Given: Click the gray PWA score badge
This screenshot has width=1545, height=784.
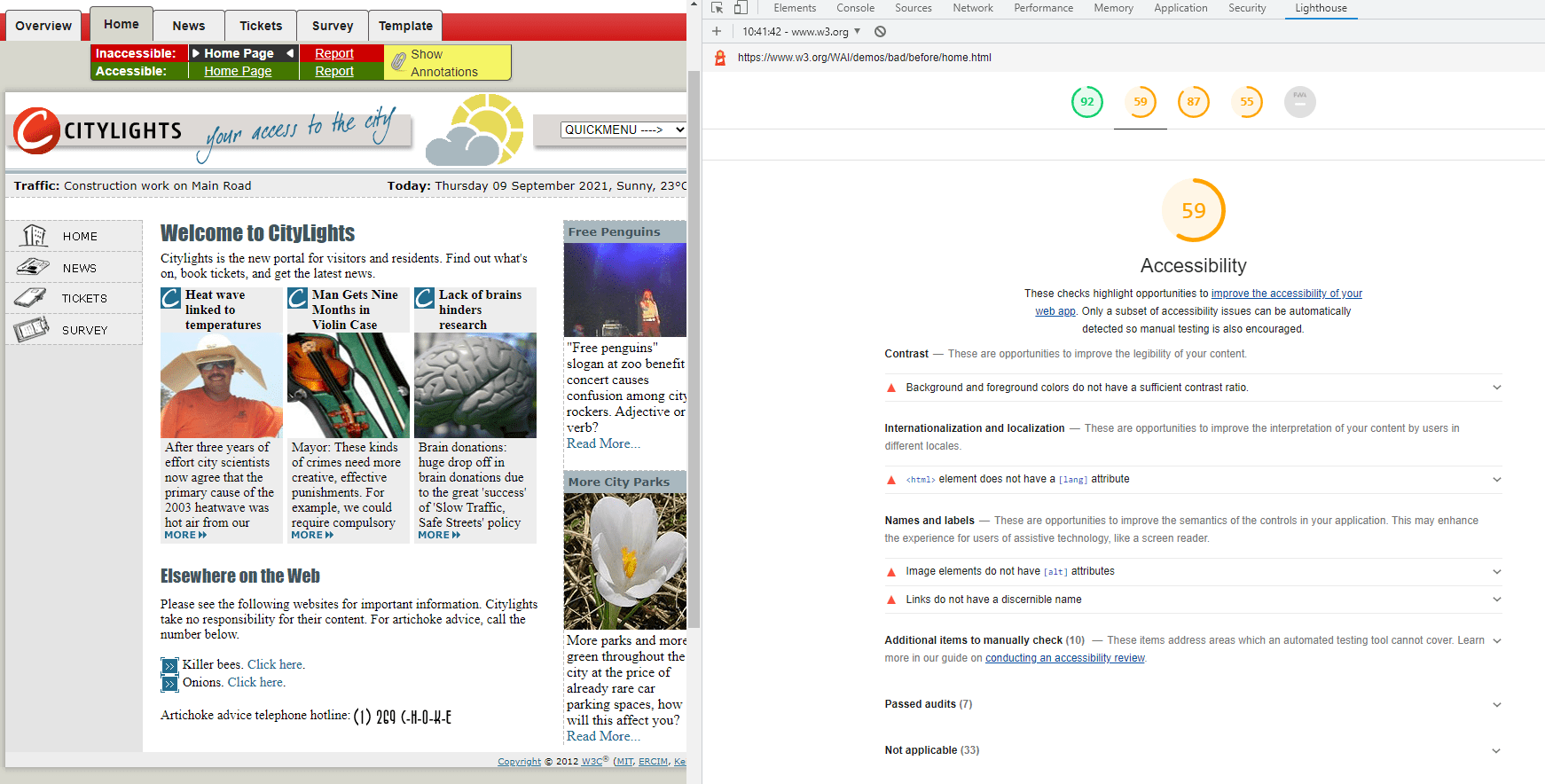Looking at the screenshot, I should [x=1299, y=102].
